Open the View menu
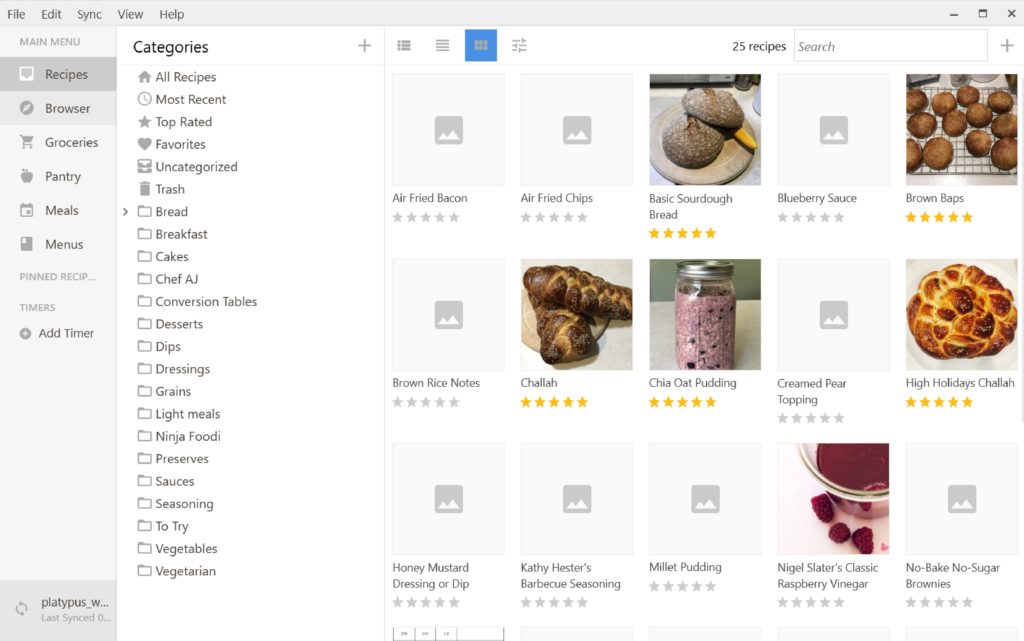The image size is (1024, 641). (130, 14)
